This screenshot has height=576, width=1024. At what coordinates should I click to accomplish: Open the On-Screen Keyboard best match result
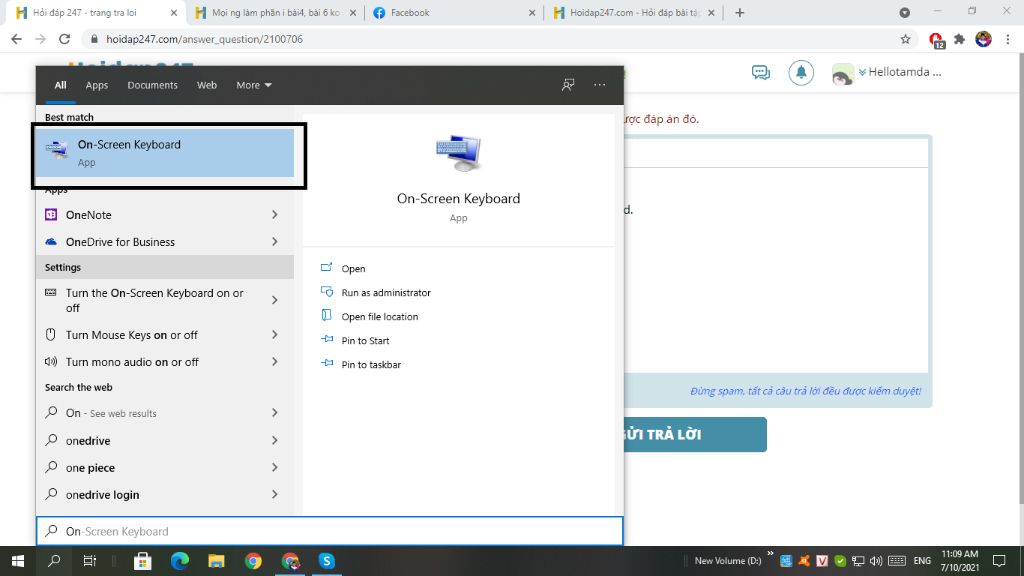click(x=165, y=153)
